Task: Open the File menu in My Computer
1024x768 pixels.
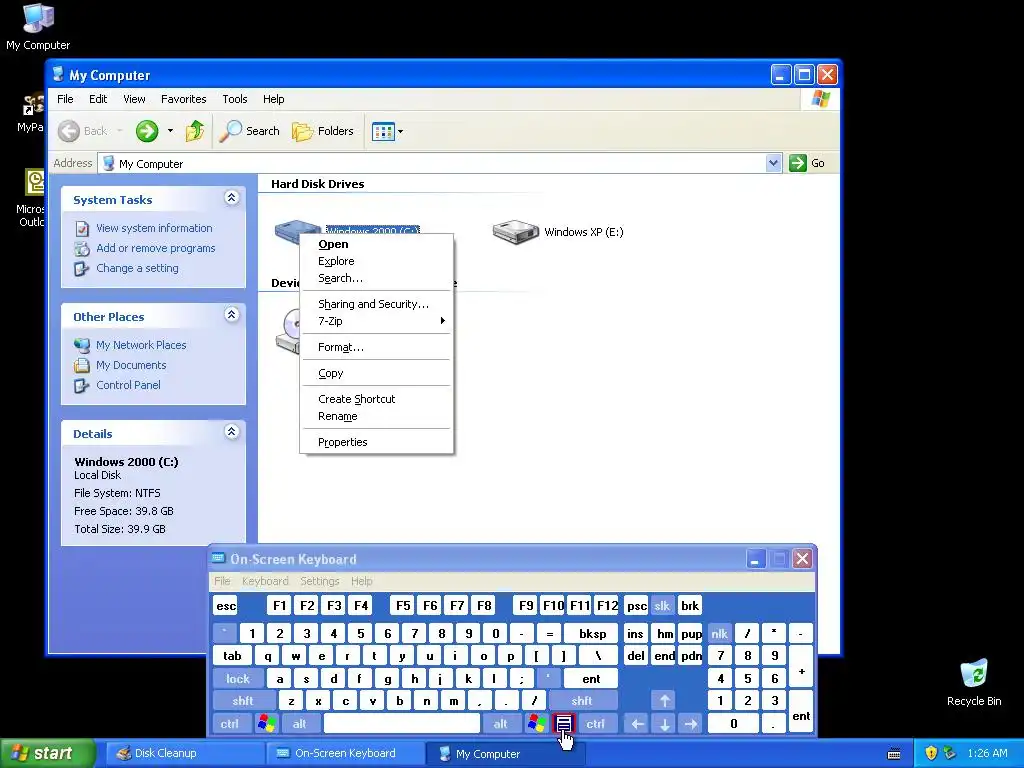Action: [65, 99]
